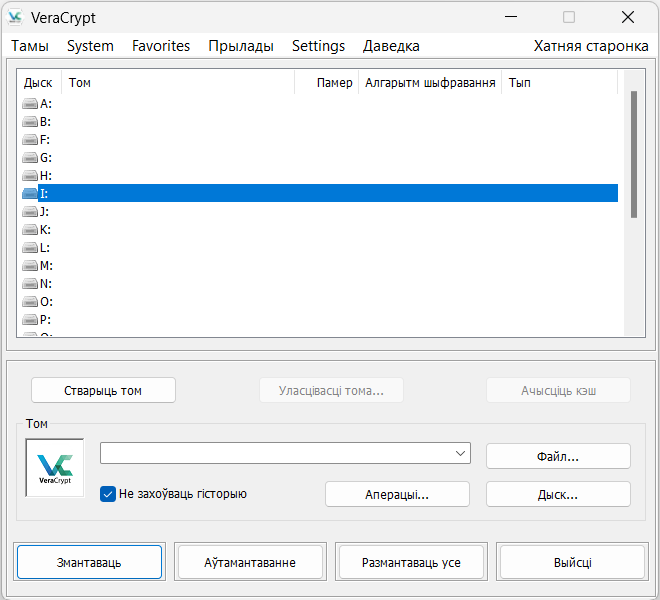Select the A: drive letter text
Image resolution: width=660 pixels, height=600 pixels.
tap(46, 104)
